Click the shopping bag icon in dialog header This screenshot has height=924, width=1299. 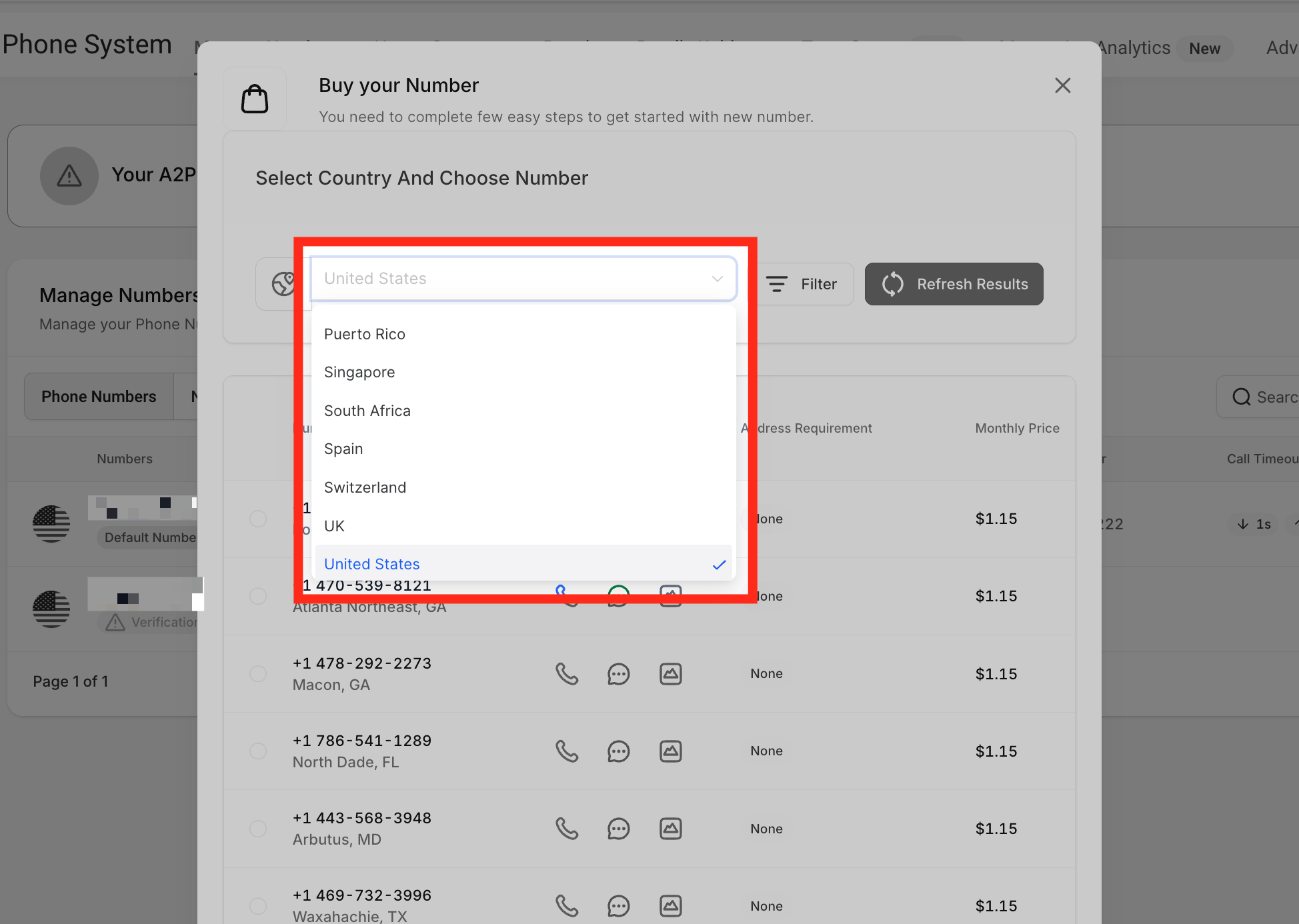[x=255, y=99]
